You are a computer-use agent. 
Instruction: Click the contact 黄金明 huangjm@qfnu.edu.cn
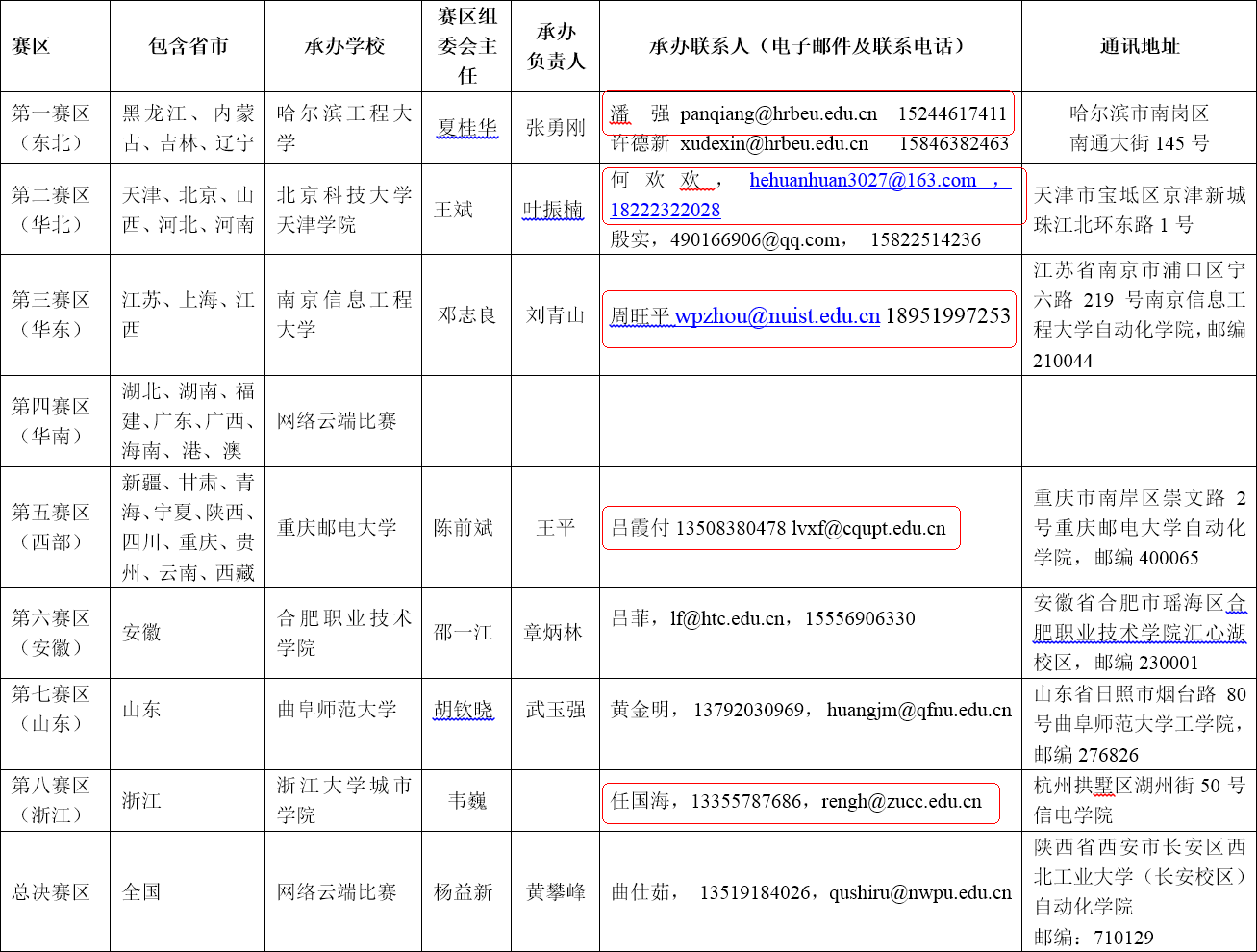(811, 710)
